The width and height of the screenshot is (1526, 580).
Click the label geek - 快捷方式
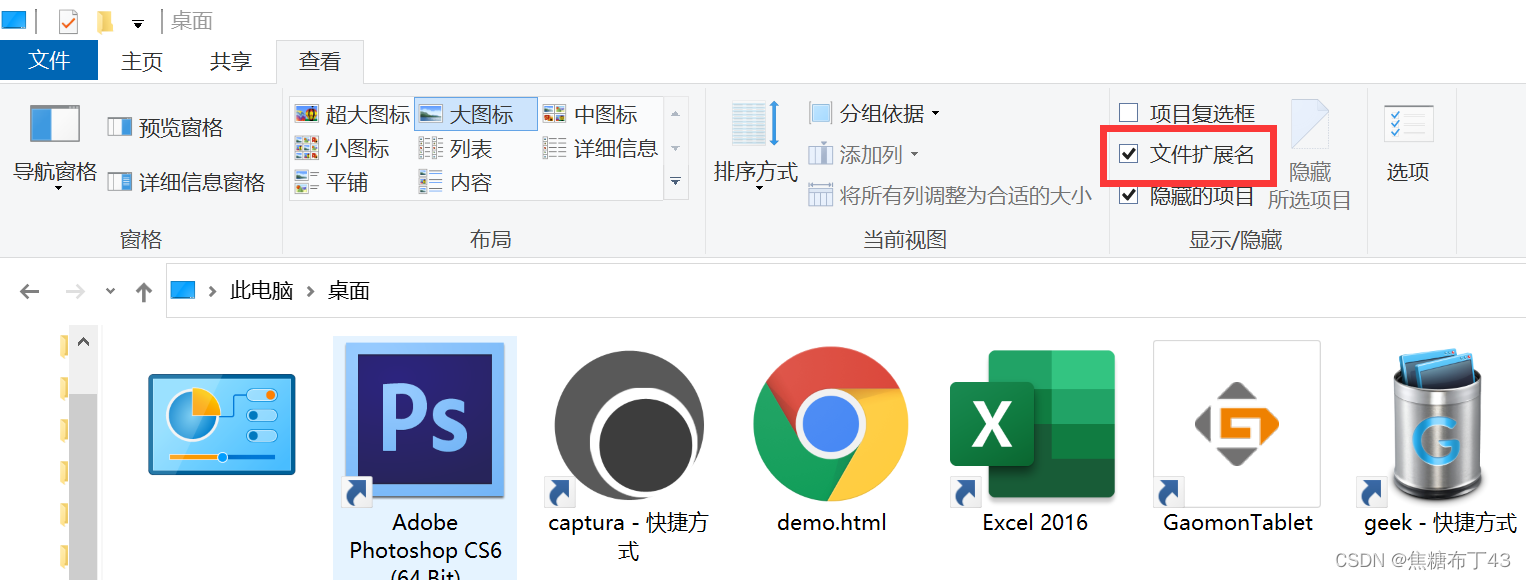(x=1440, y=523)
